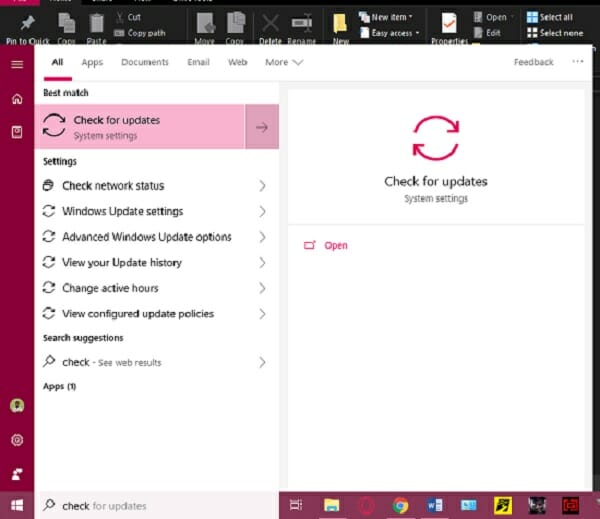The width and height of the screenshot is (600, 519).
Task: Open the Opera browser taskbar icon
Action: point(366,505)
